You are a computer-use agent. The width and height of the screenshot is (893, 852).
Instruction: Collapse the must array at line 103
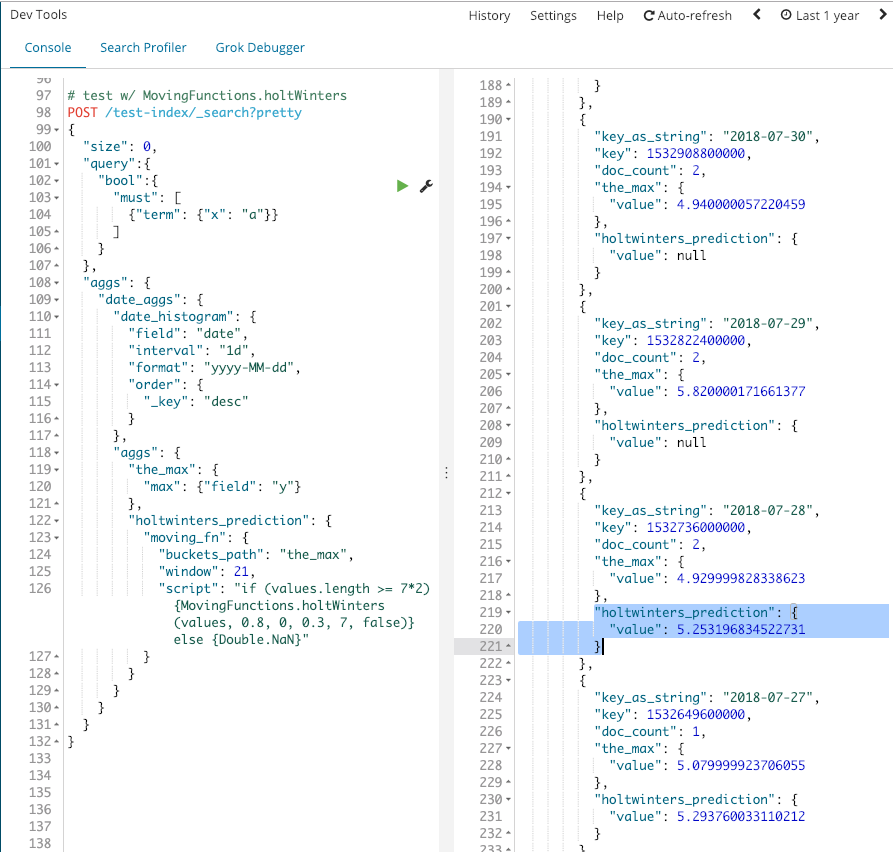(x=56, y=198)
